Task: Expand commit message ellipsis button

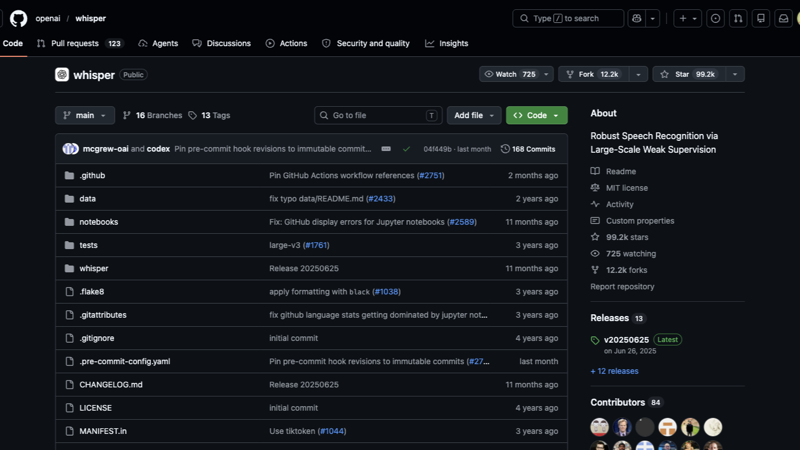Action: (386, 149)
